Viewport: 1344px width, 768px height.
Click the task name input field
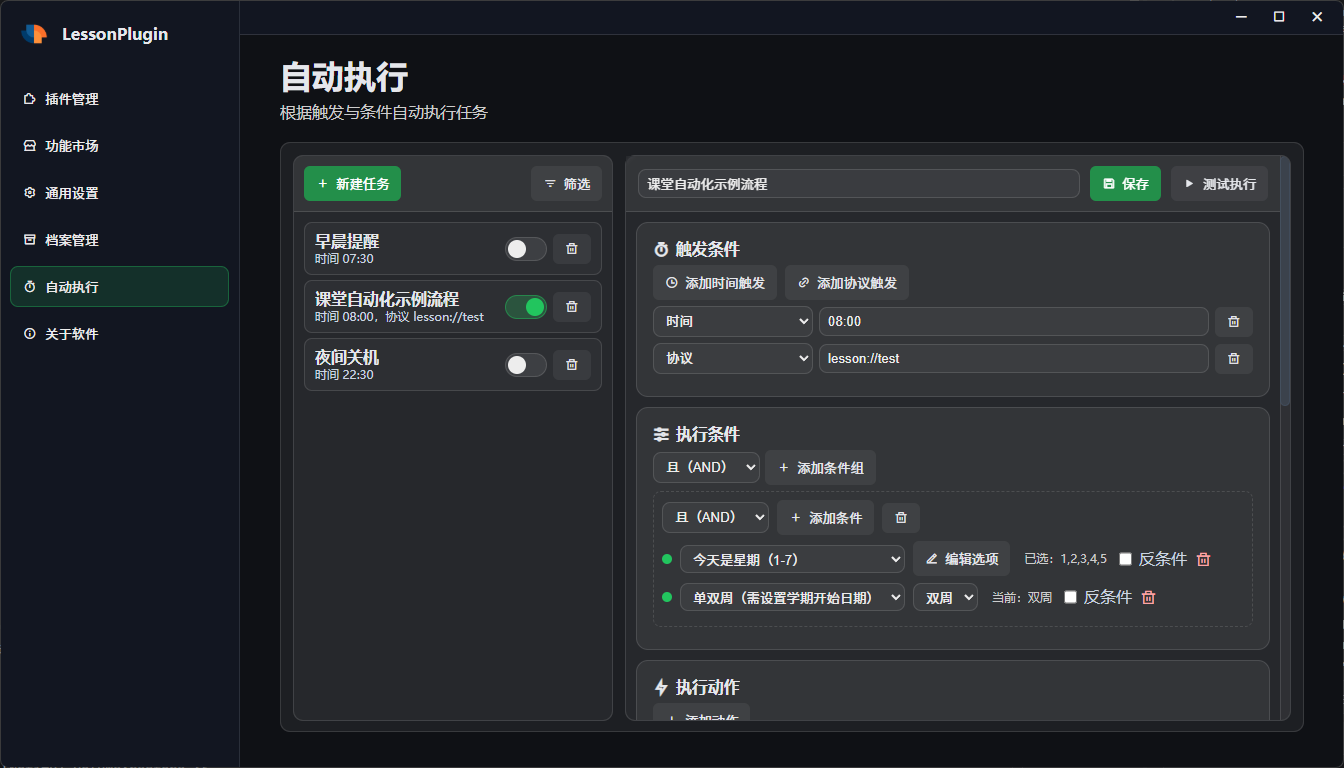[x=858, y=184]
